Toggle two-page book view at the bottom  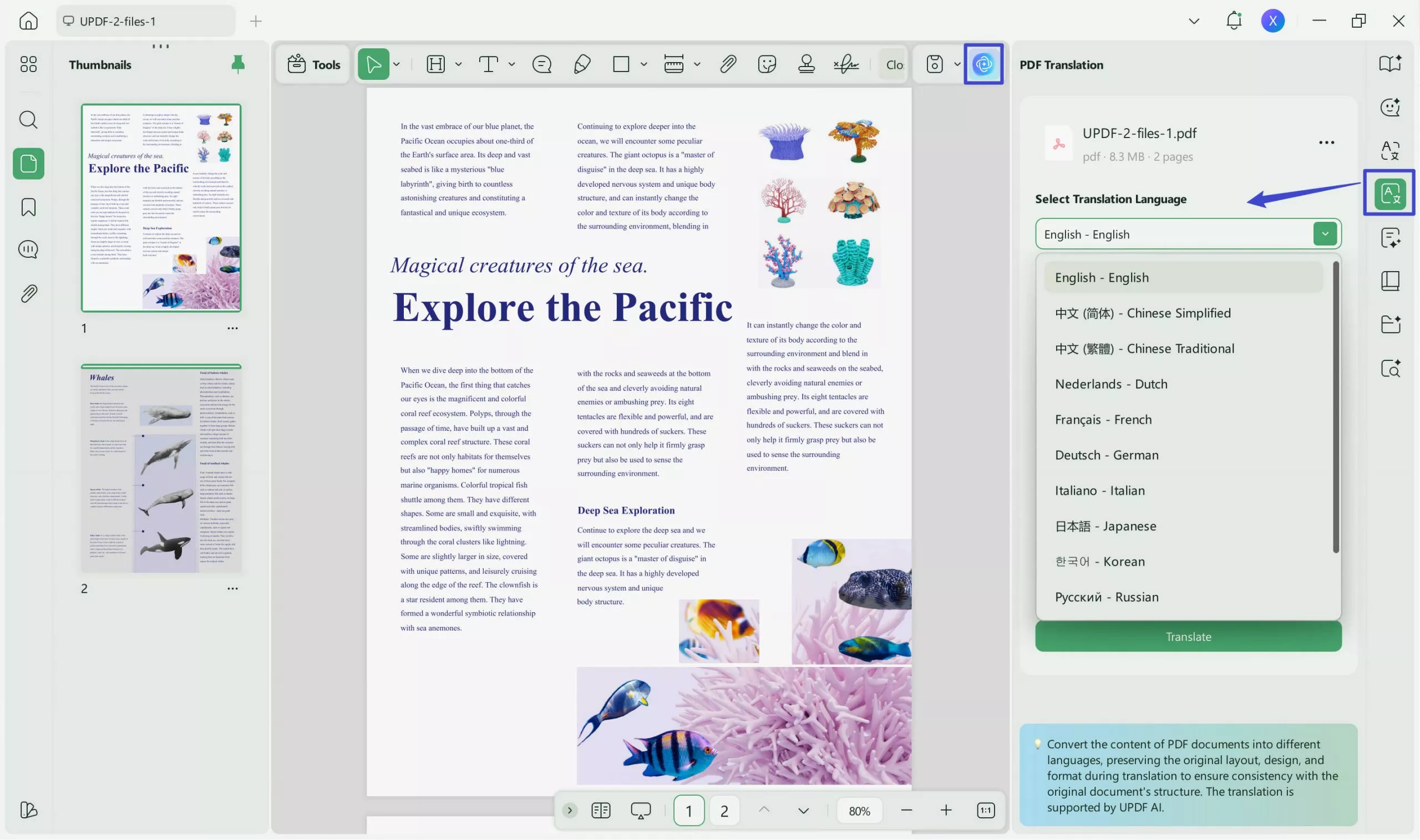[x=600, y=810]
